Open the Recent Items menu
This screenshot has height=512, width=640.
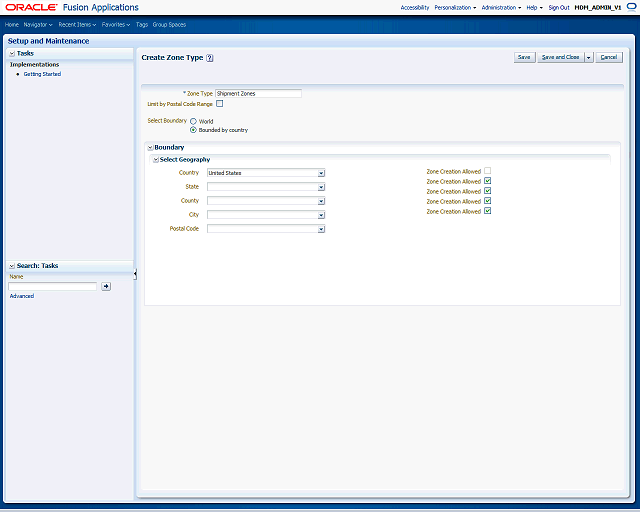point(77,25)
